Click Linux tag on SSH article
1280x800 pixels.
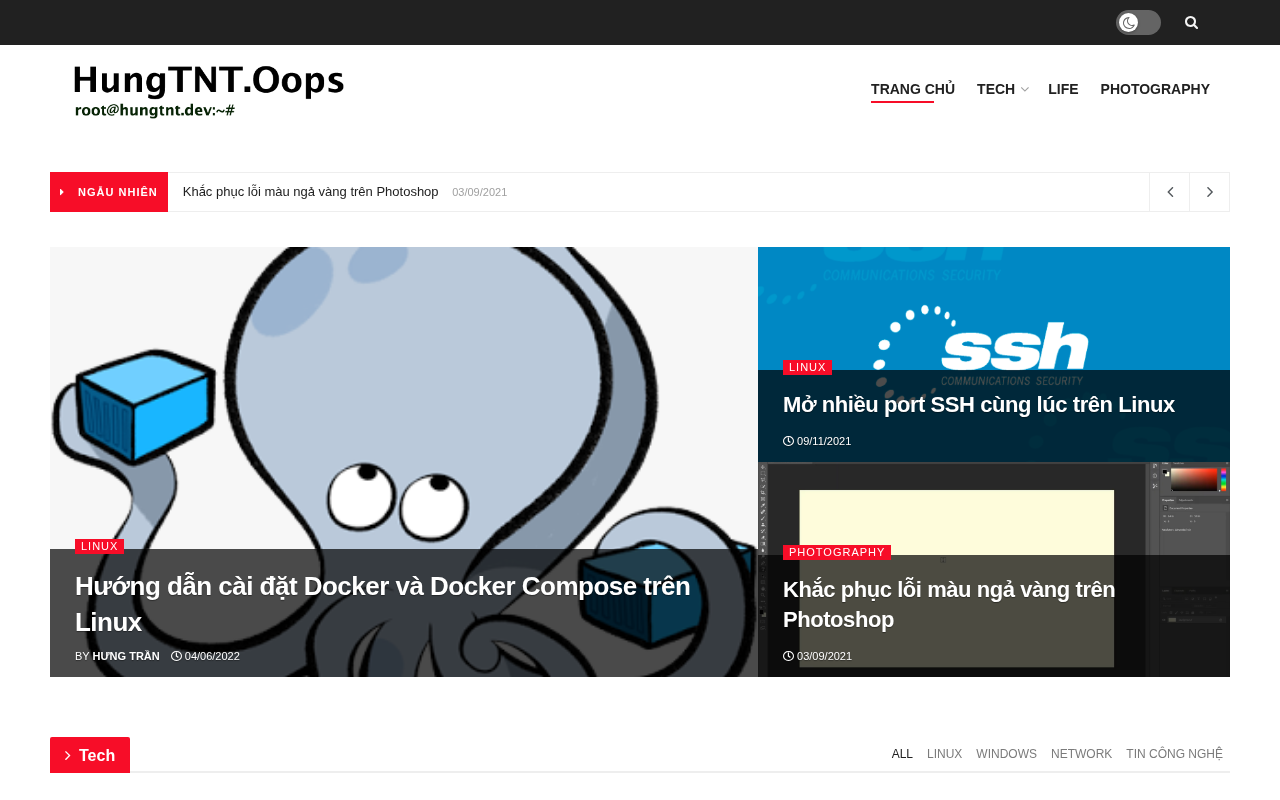(x=807, y=367)
